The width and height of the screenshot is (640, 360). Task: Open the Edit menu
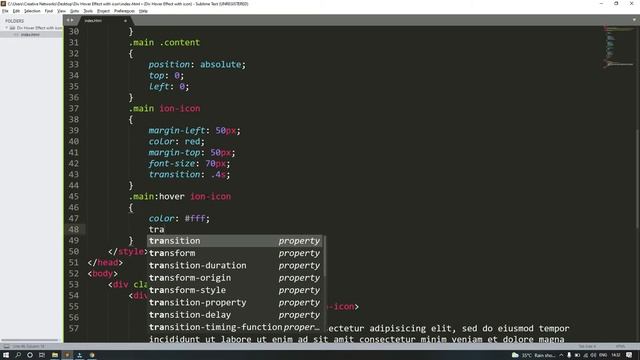[x=16, y=11]
